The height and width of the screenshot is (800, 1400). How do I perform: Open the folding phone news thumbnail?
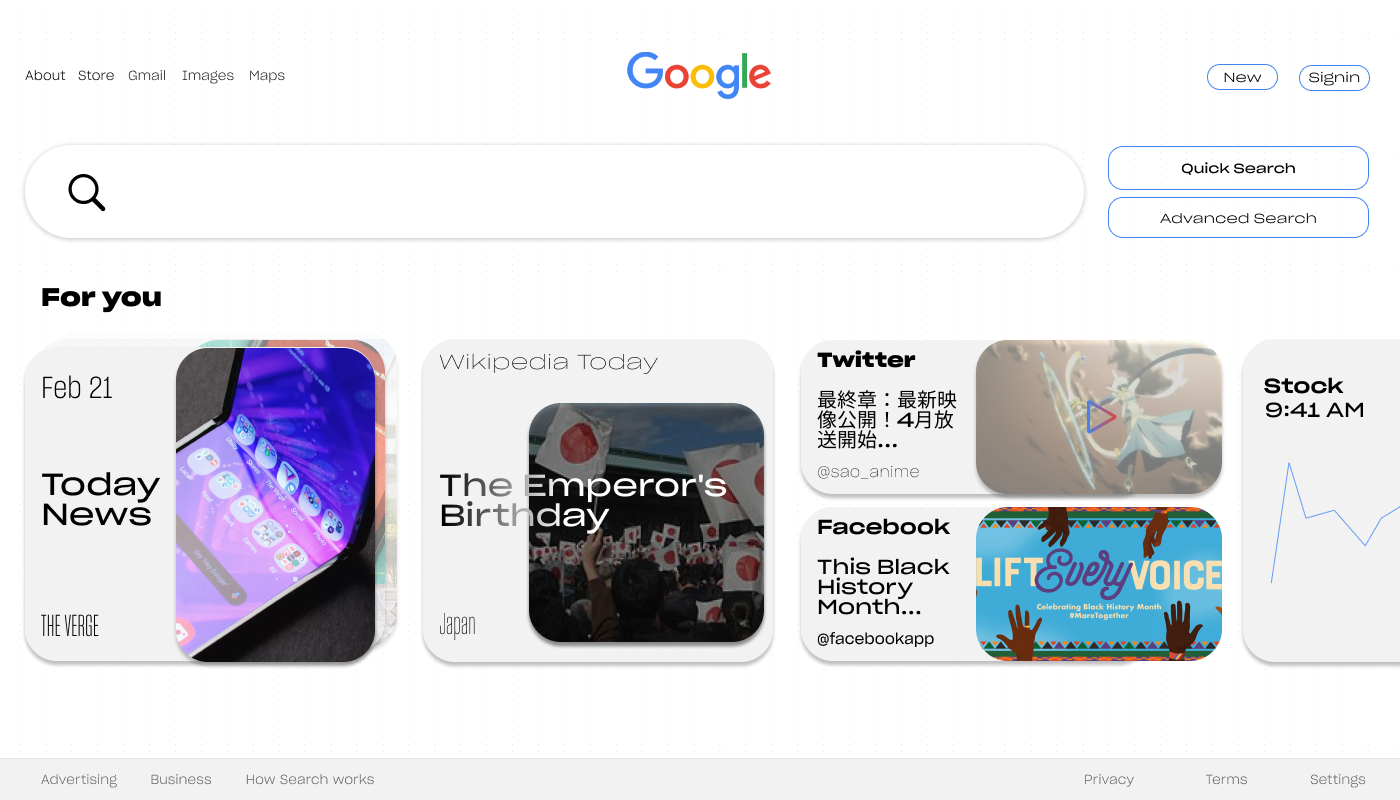[276, 504]
